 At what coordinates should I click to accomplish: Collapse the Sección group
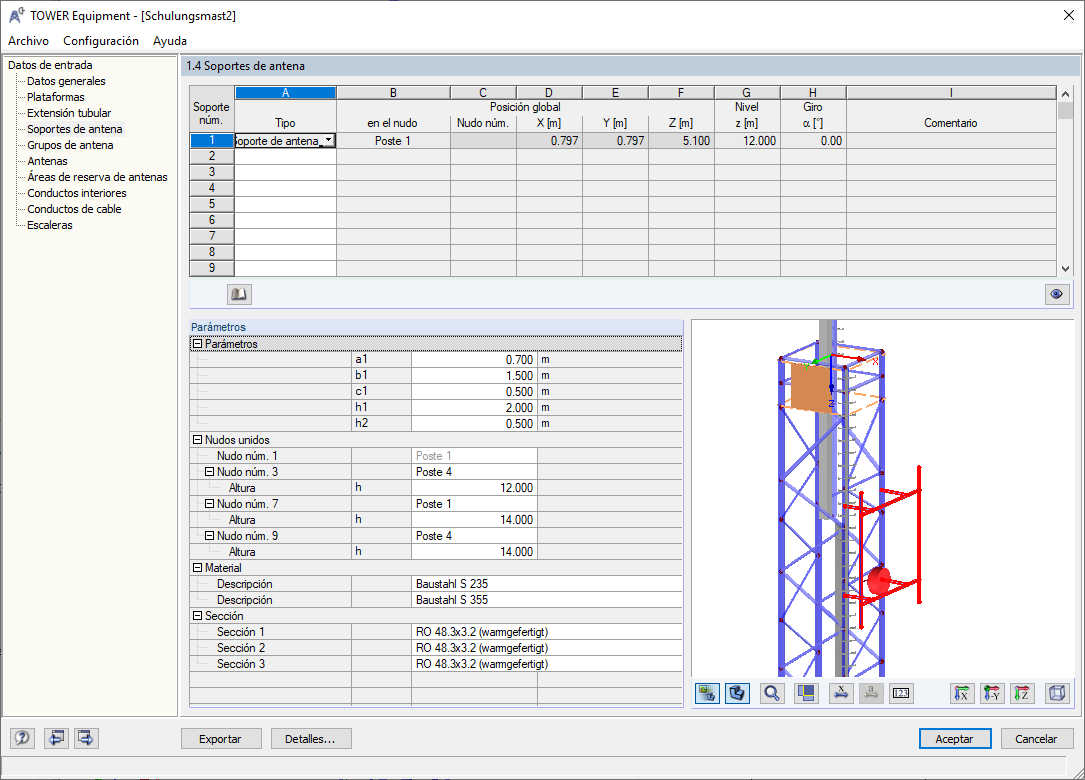[x=197, y=616]
